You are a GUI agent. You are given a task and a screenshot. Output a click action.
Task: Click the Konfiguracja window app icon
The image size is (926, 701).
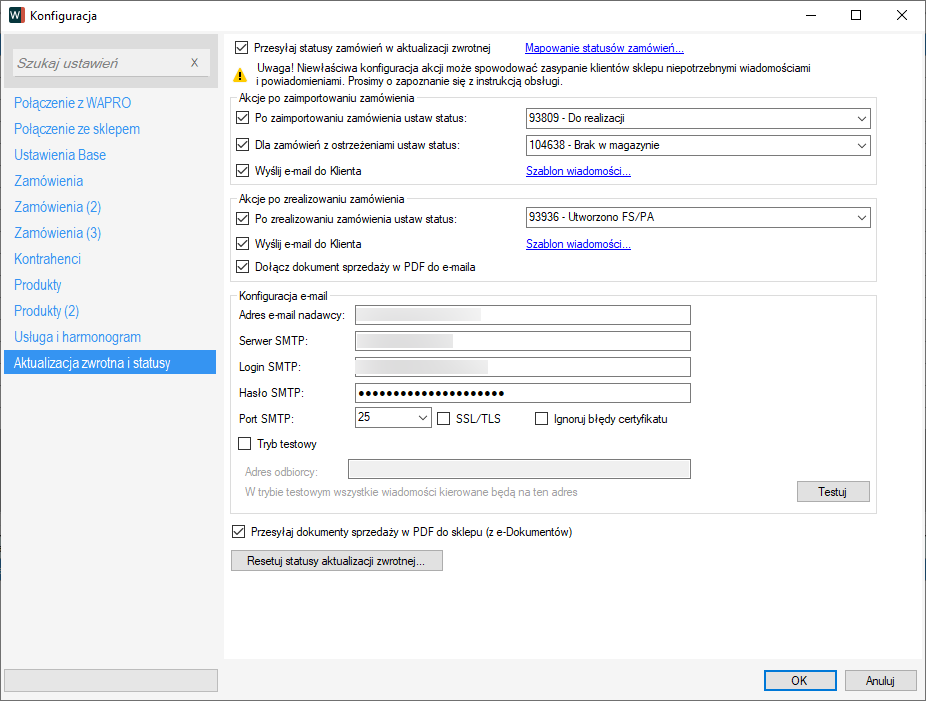coord(16,16)
